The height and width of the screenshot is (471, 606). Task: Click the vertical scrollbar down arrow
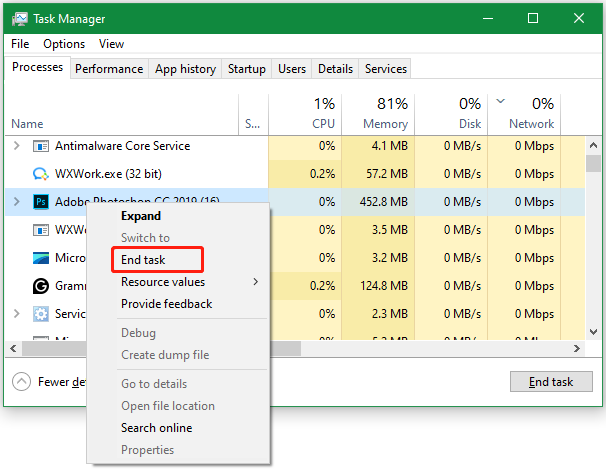pyautogui.click(x=594, y=332)
